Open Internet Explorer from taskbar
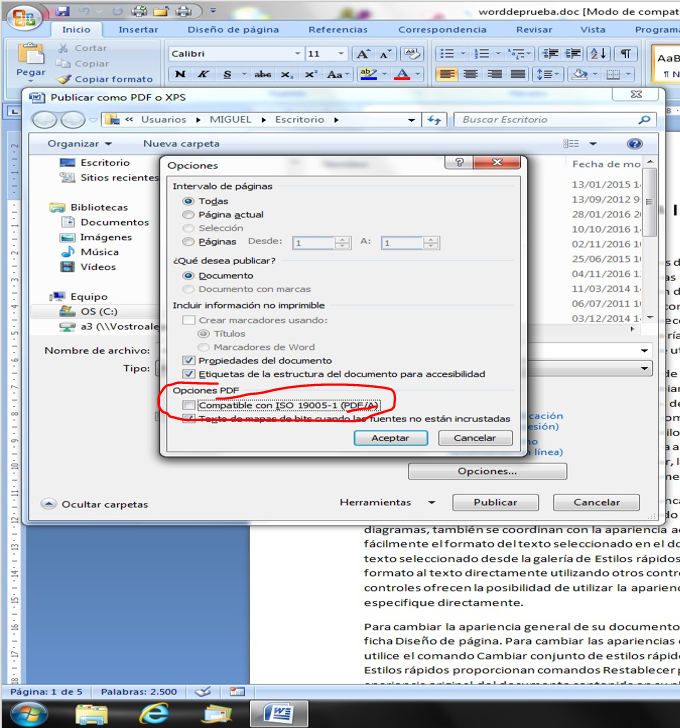680x728 pixels. [x=154, y=711]
